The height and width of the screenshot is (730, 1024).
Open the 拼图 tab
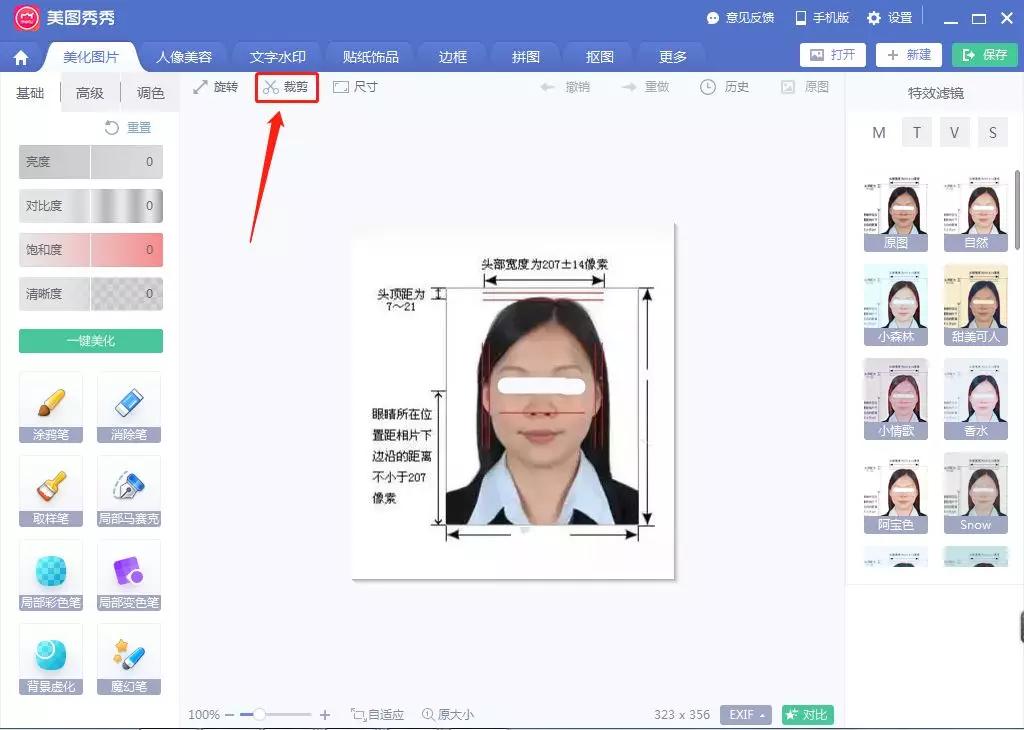526,57
